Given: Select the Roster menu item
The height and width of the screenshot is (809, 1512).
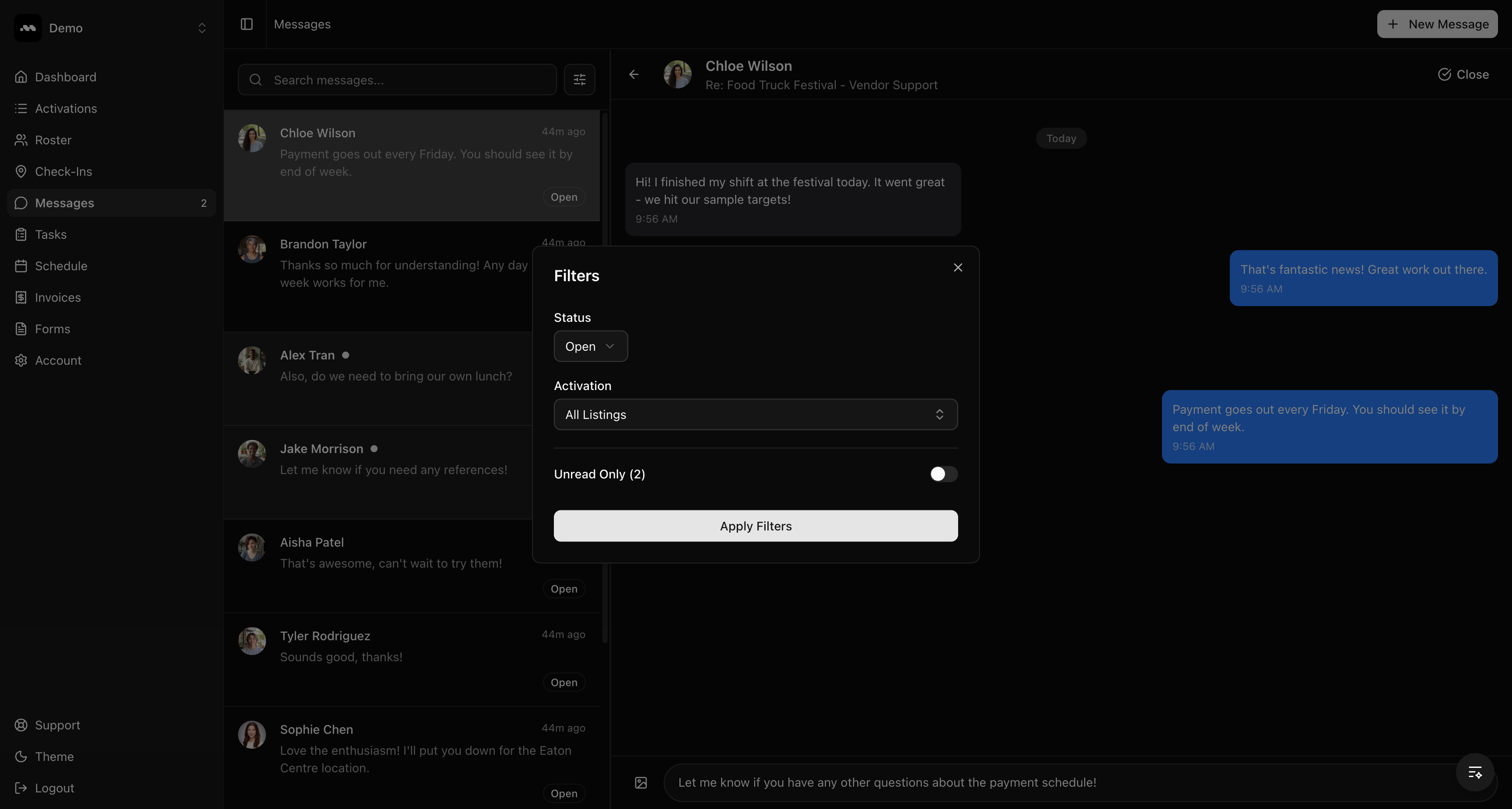Looking at the screenshot, I should pos(53,139).
